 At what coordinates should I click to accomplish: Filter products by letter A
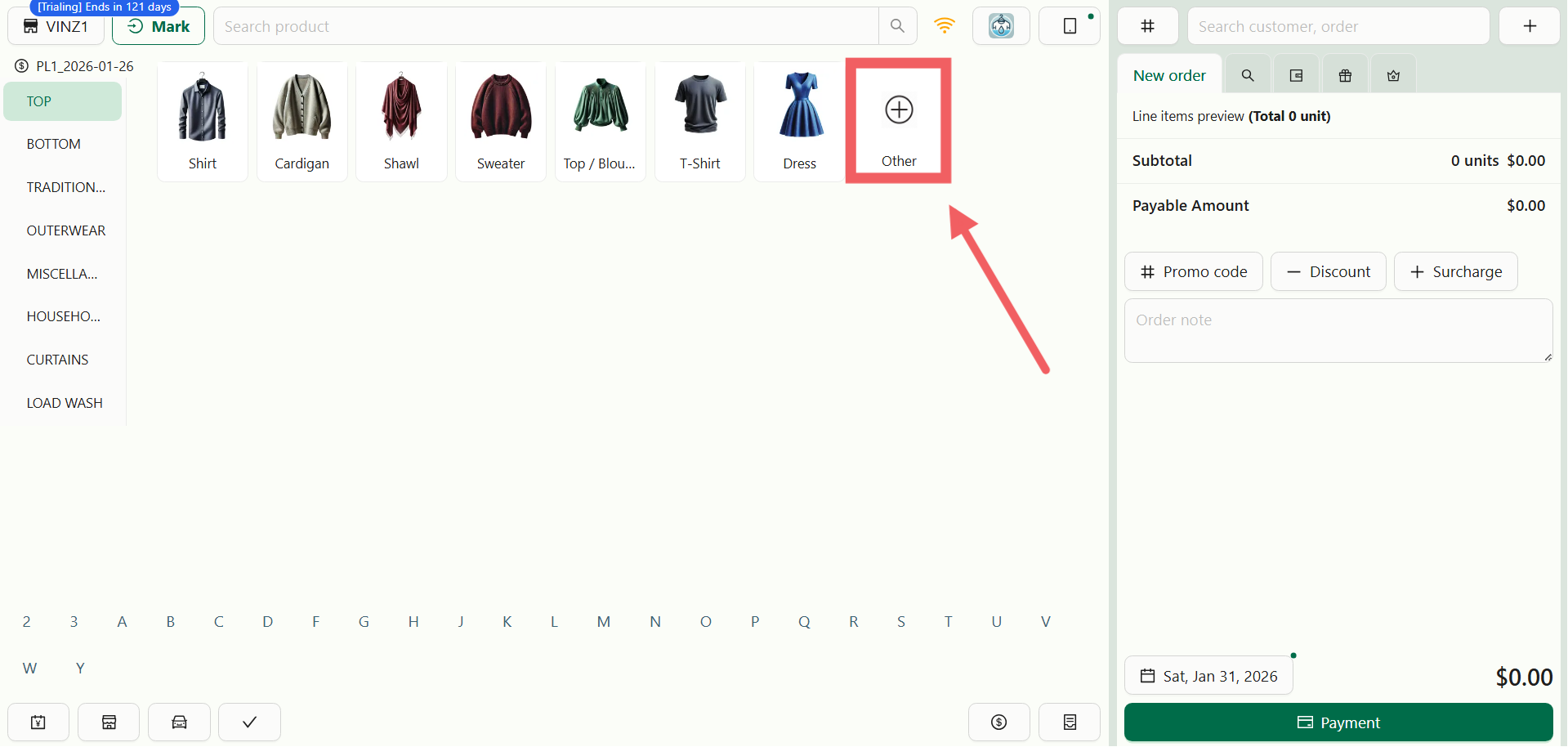(122, 622)
